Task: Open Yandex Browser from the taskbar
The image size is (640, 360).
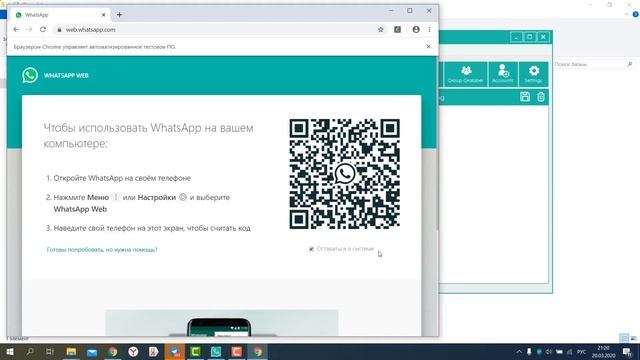Action: (x=133, y=351)
